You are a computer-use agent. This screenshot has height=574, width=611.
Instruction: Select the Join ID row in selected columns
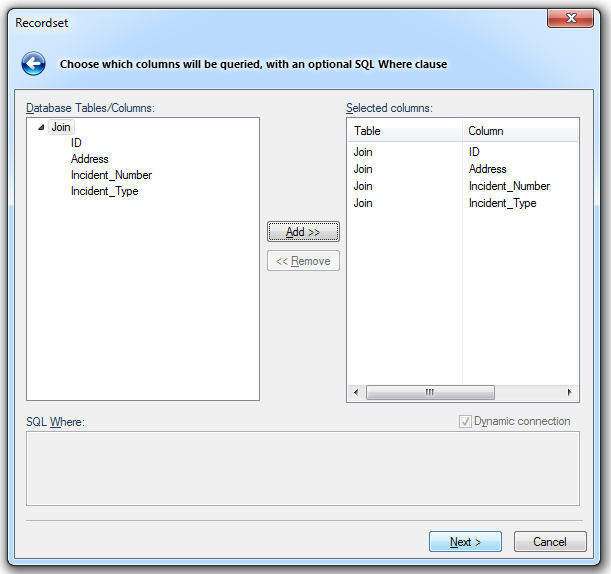pyautogui.click(x=460, y=152)
